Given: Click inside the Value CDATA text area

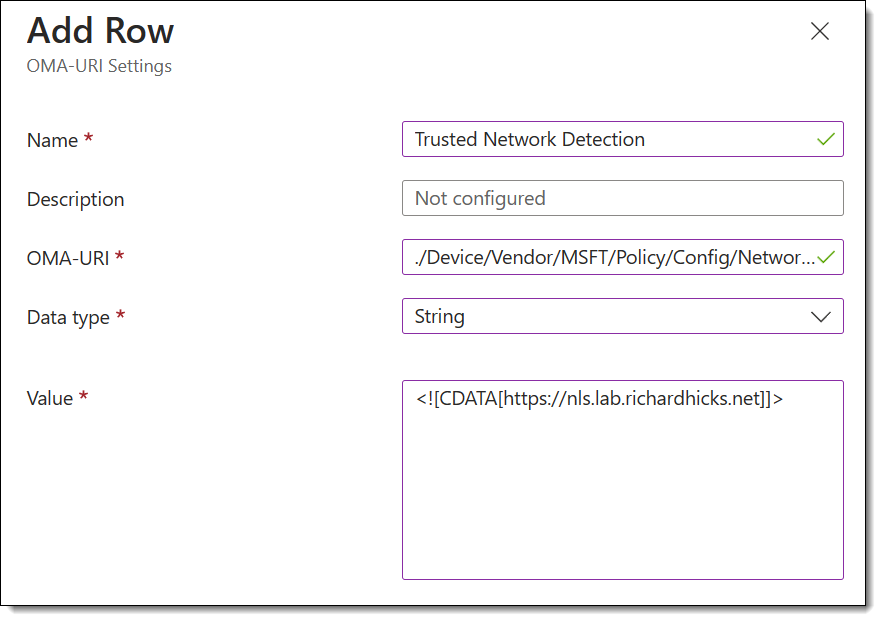Looking at the screenshot, I should pos(623,480).
